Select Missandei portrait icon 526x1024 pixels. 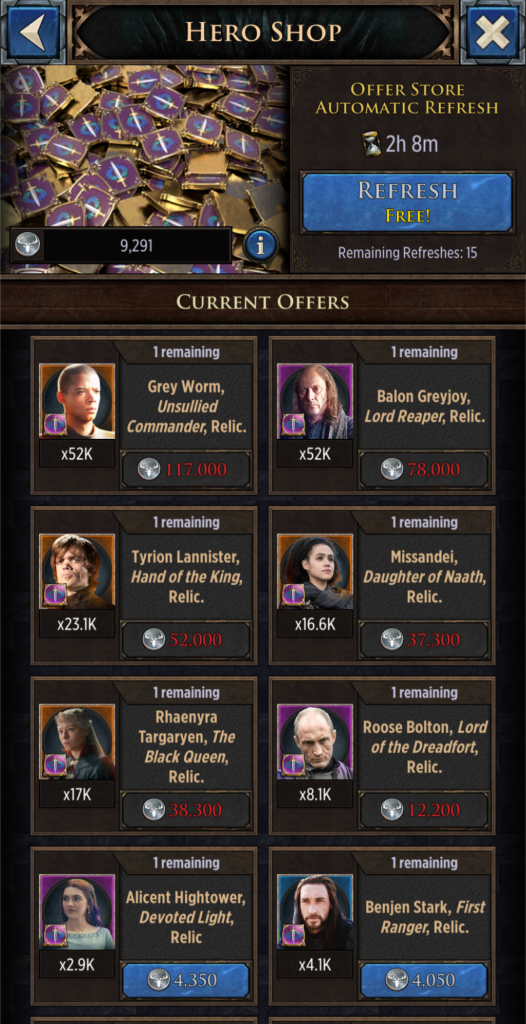(315, 571)
